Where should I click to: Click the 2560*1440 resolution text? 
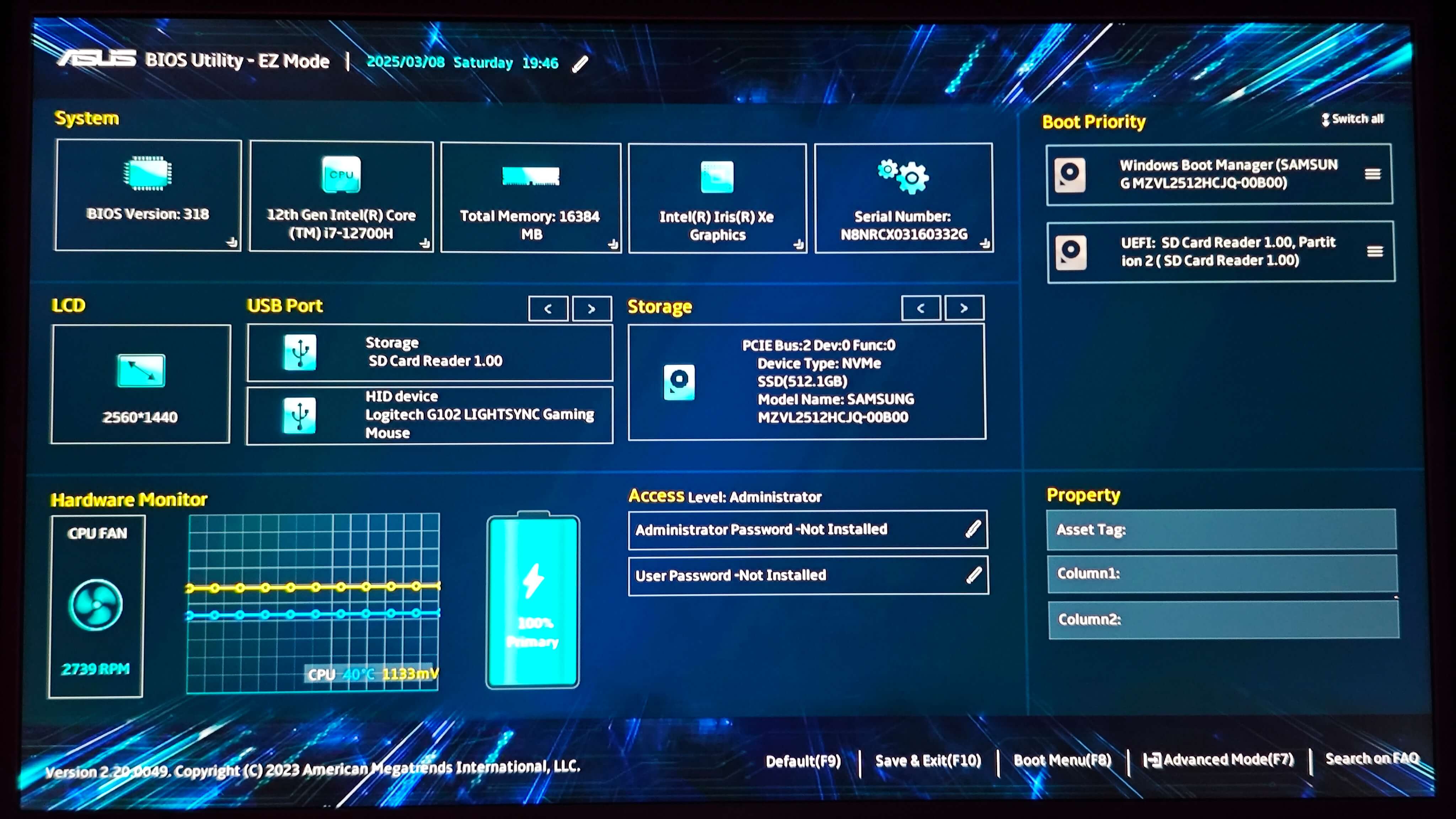140,417
